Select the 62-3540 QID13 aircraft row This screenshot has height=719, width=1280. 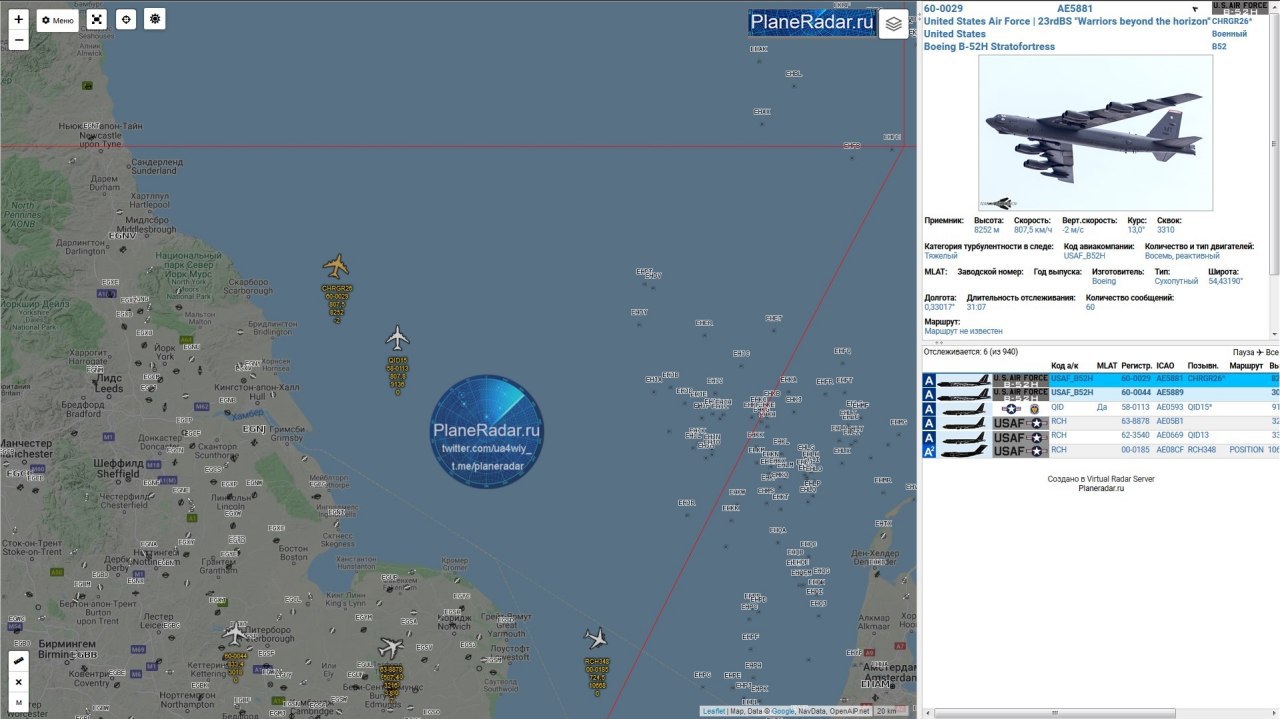[1100, 436]
